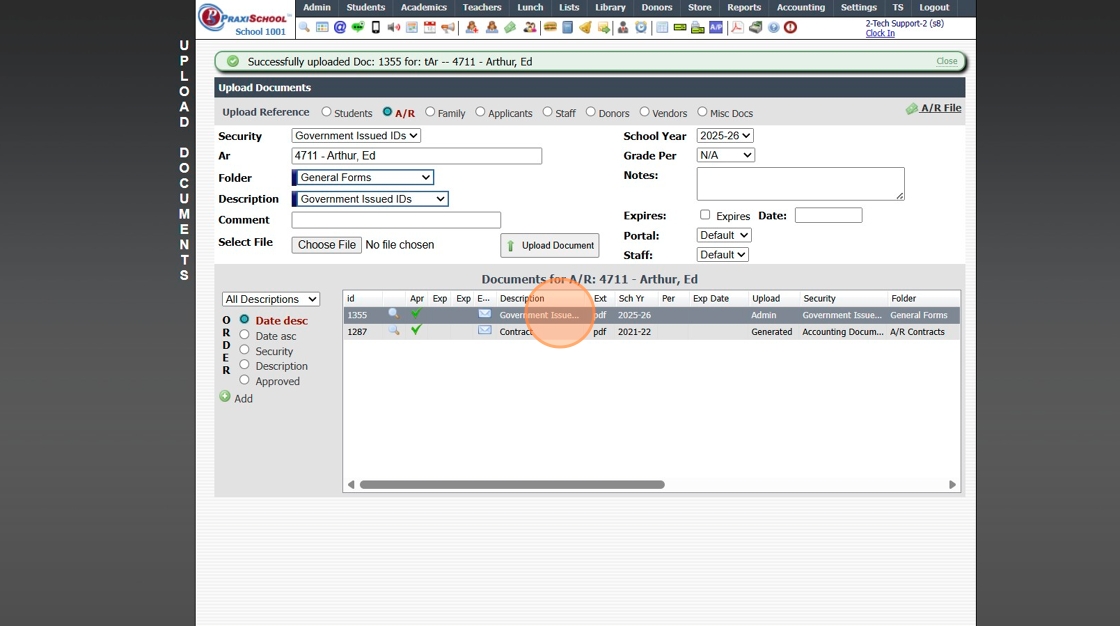Image resolution: width=1120 pixels, height=626 pixels.
Task: Click the red PDF toolbar icon
Action: point(737,27)
